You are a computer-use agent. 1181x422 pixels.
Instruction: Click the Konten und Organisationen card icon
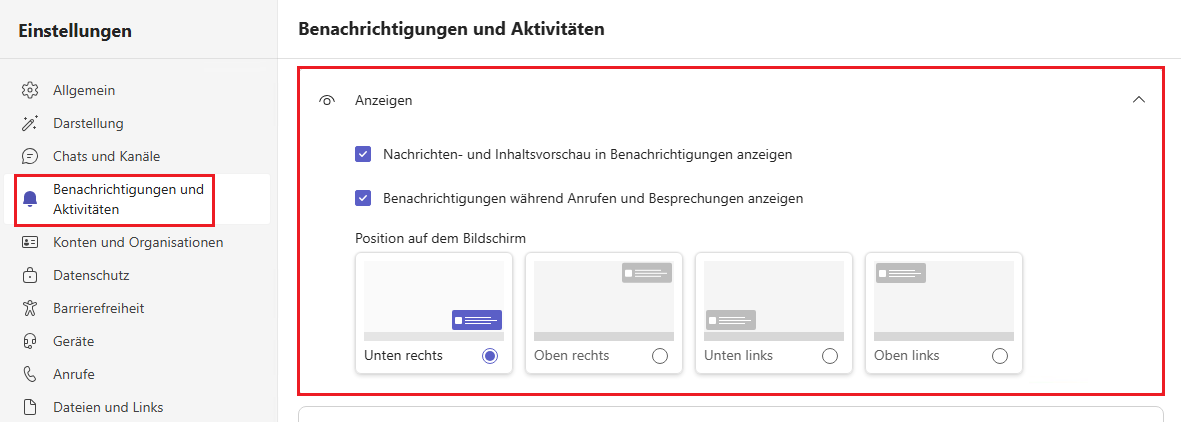click(x=30, y=242)
